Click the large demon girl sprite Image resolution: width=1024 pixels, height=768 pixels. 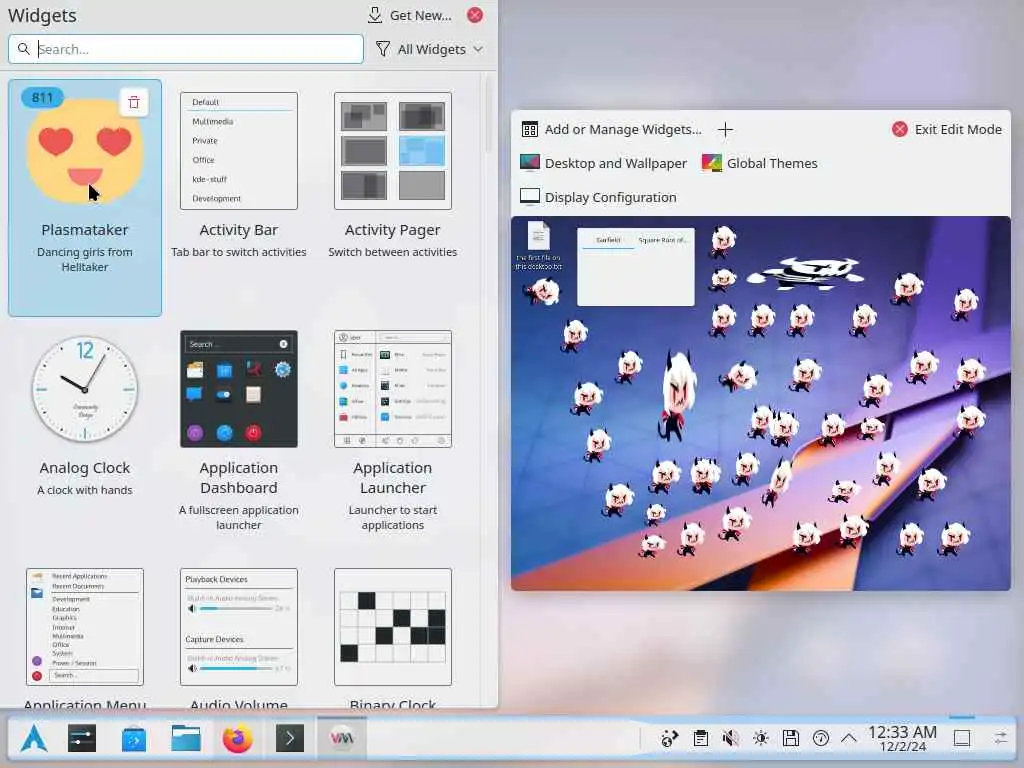pyautogui.click(x=676, y=395)
